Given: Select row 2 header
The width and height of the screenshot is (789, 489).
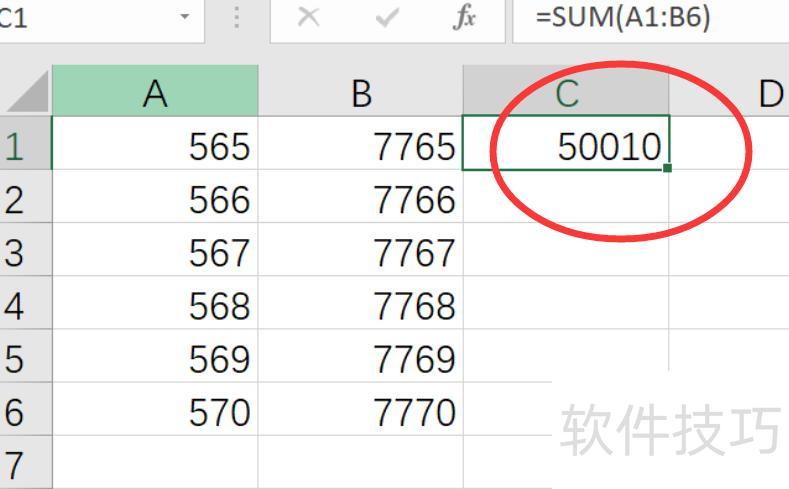Looking at the screenshot, I should 26,196.
